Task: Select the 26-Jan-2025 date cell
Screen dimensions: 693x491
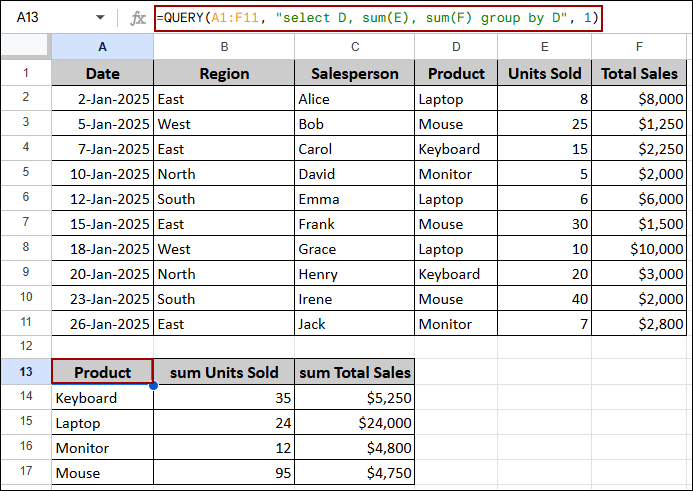Action: [x=102, y=323]
